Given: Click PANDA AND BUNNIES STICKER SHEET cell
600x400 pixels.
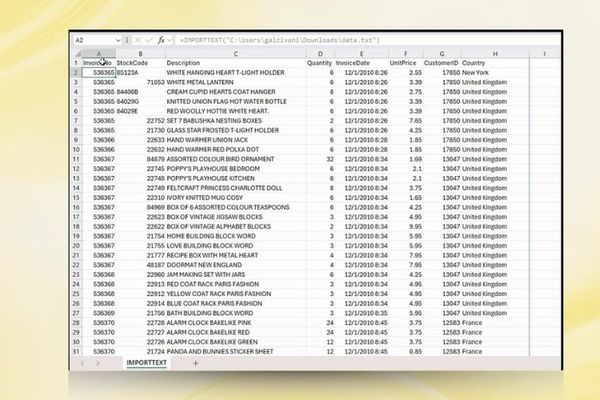Looking at the screenshot, I should 236,351.
